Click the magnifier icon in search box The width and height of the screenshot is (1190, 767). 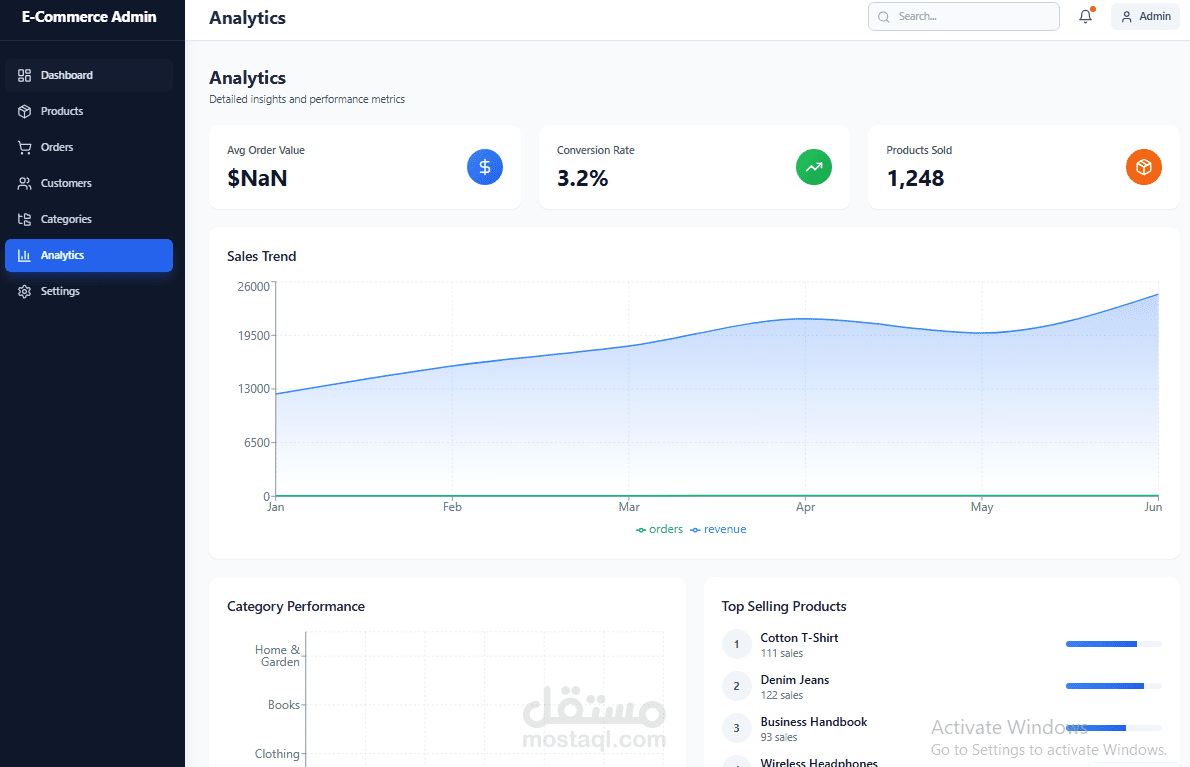883,17
